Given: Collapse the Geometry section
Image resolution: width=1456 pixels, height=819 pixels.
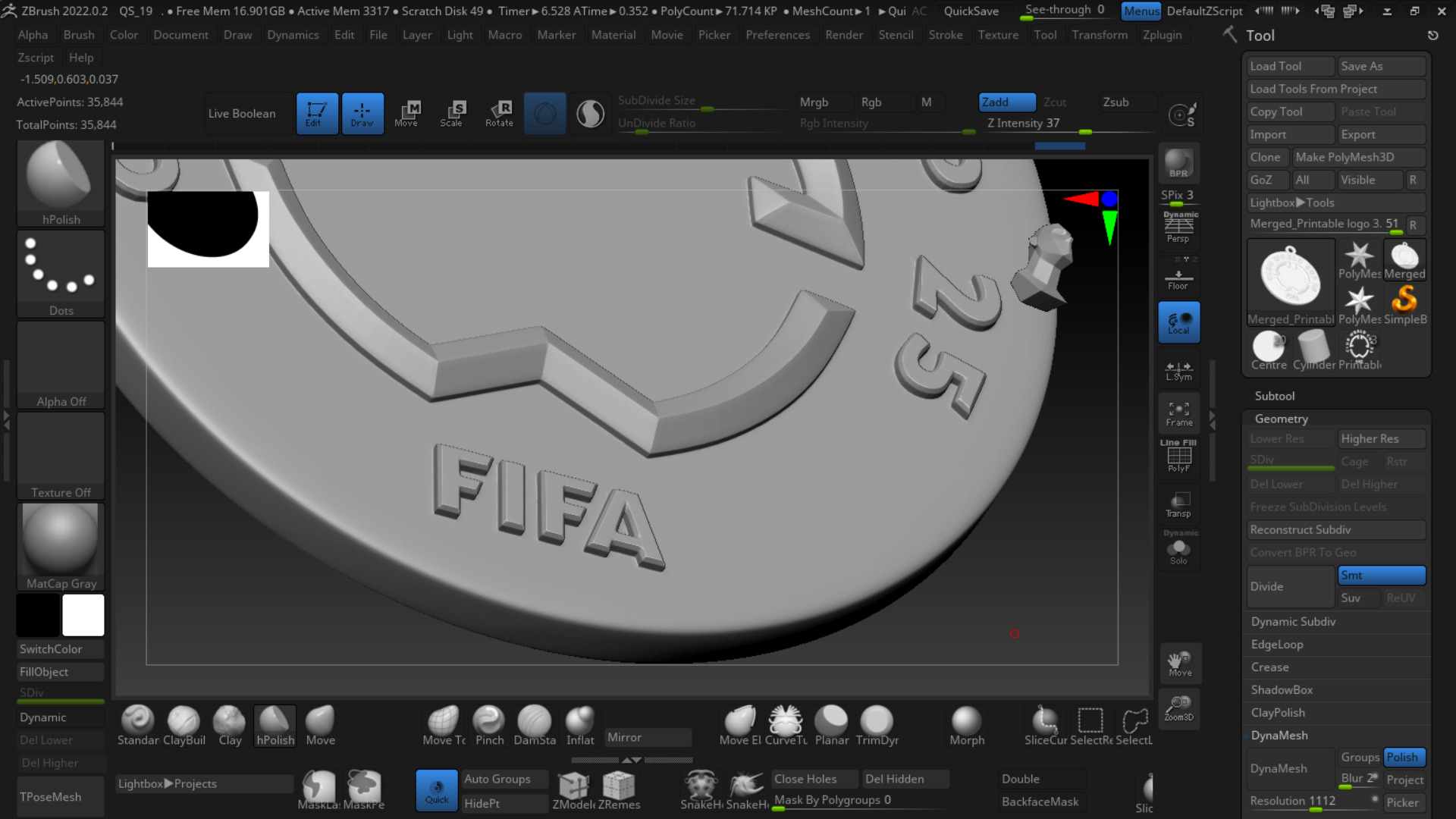Looking at the screenshot, I should pos(1282,419).
